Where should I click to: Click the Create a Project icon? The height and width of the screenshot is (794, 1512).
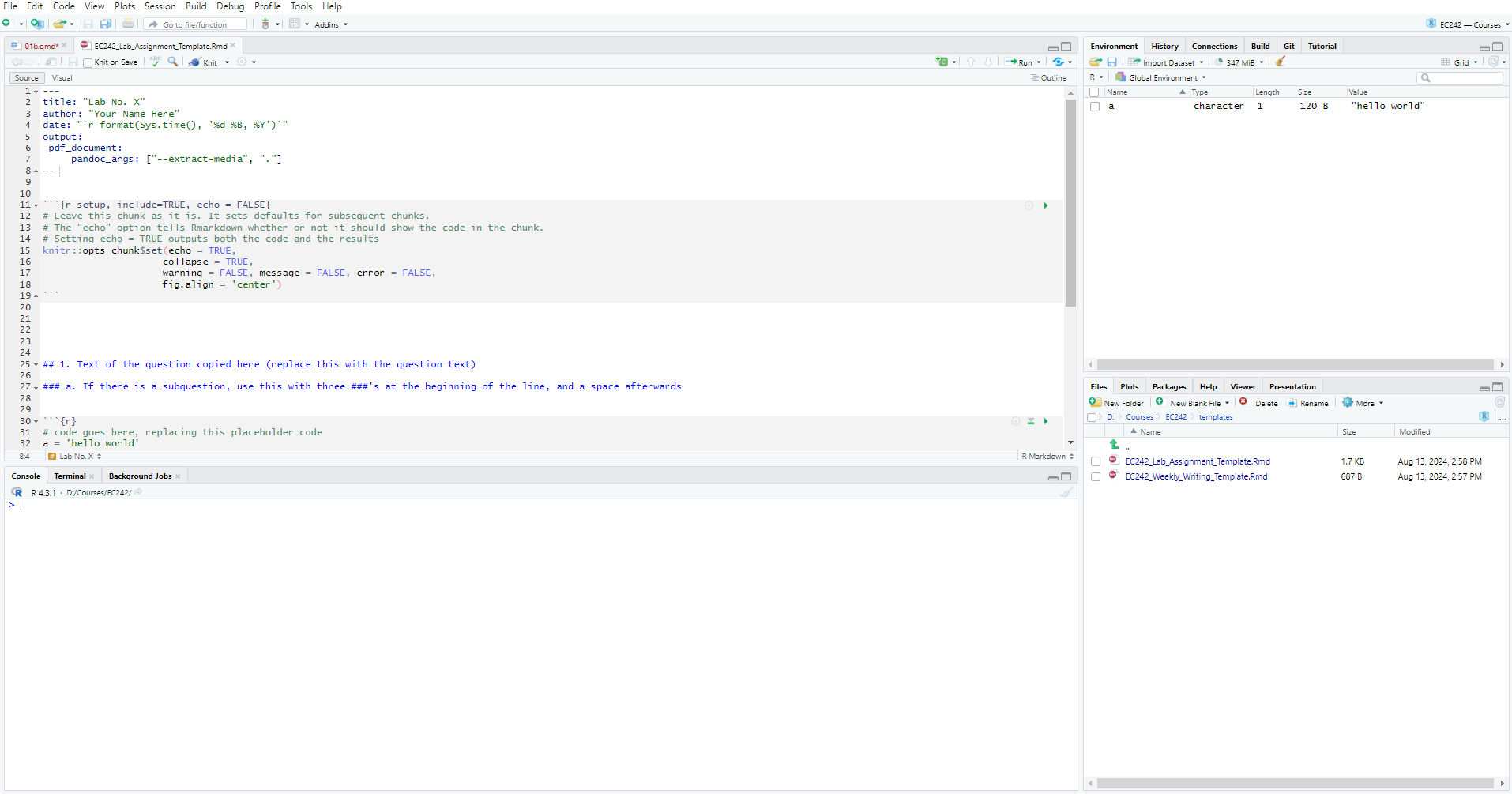pyautogui.click(x=36, y=24)
